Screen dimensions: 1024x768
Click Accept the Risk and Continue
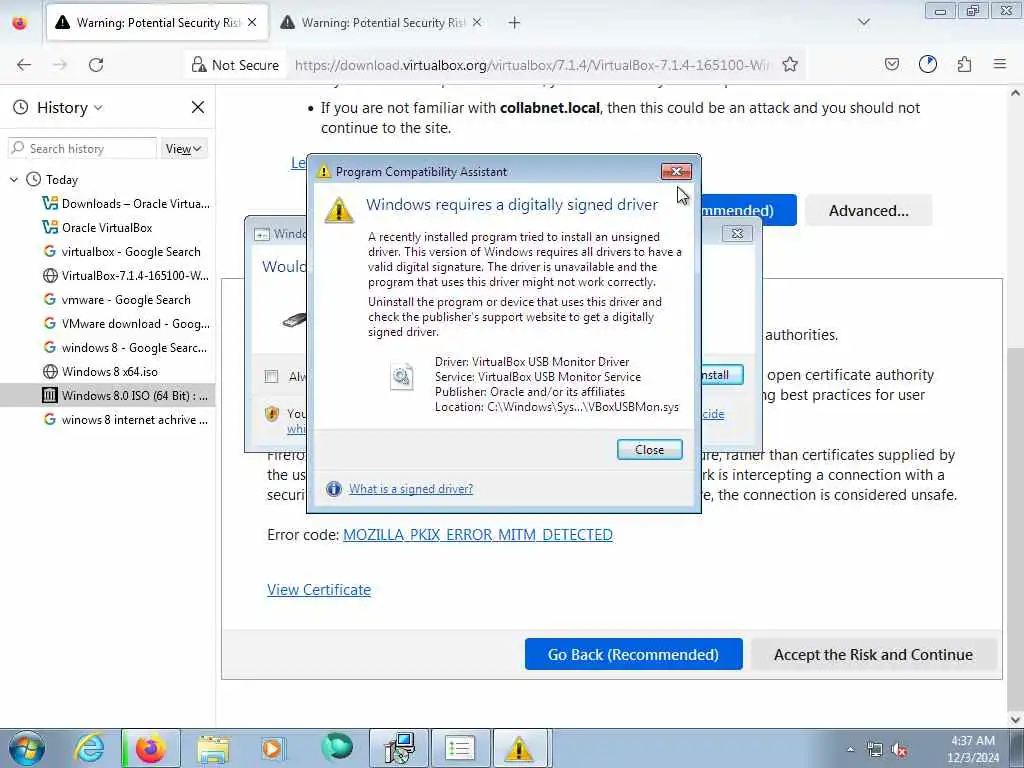click(x=873, y=654)
